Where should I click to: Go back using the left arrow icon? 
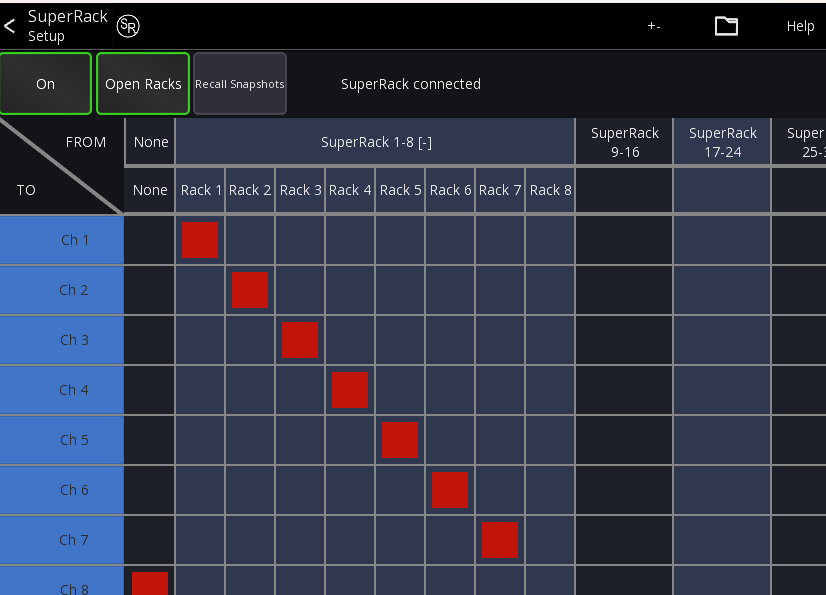(x=9, y=26)
